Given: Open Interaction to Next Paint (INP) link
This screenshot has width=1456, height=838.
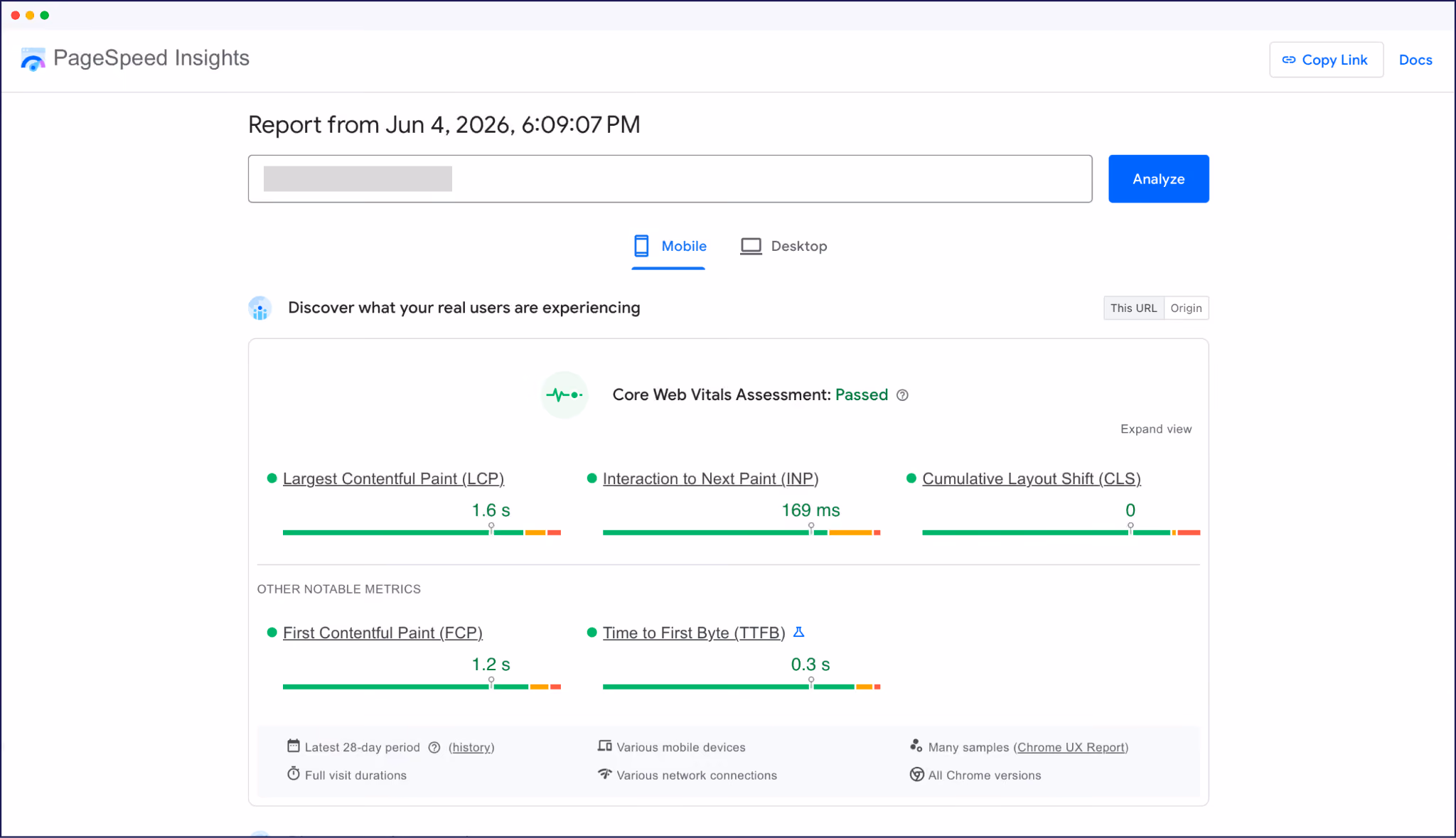Looking at the screenshot, I should tap(710, 479).
